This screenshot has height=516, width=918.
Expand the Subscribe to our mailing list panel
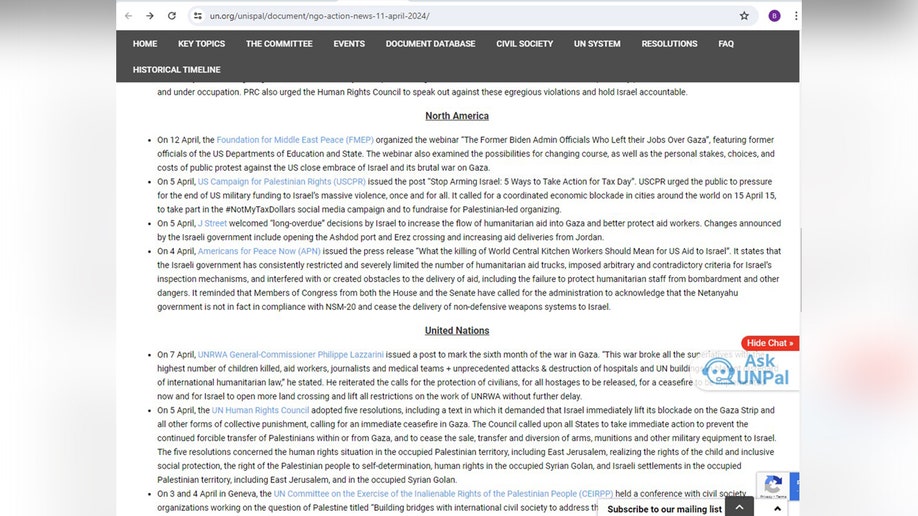pyautogui.click(x=777, y=509)
